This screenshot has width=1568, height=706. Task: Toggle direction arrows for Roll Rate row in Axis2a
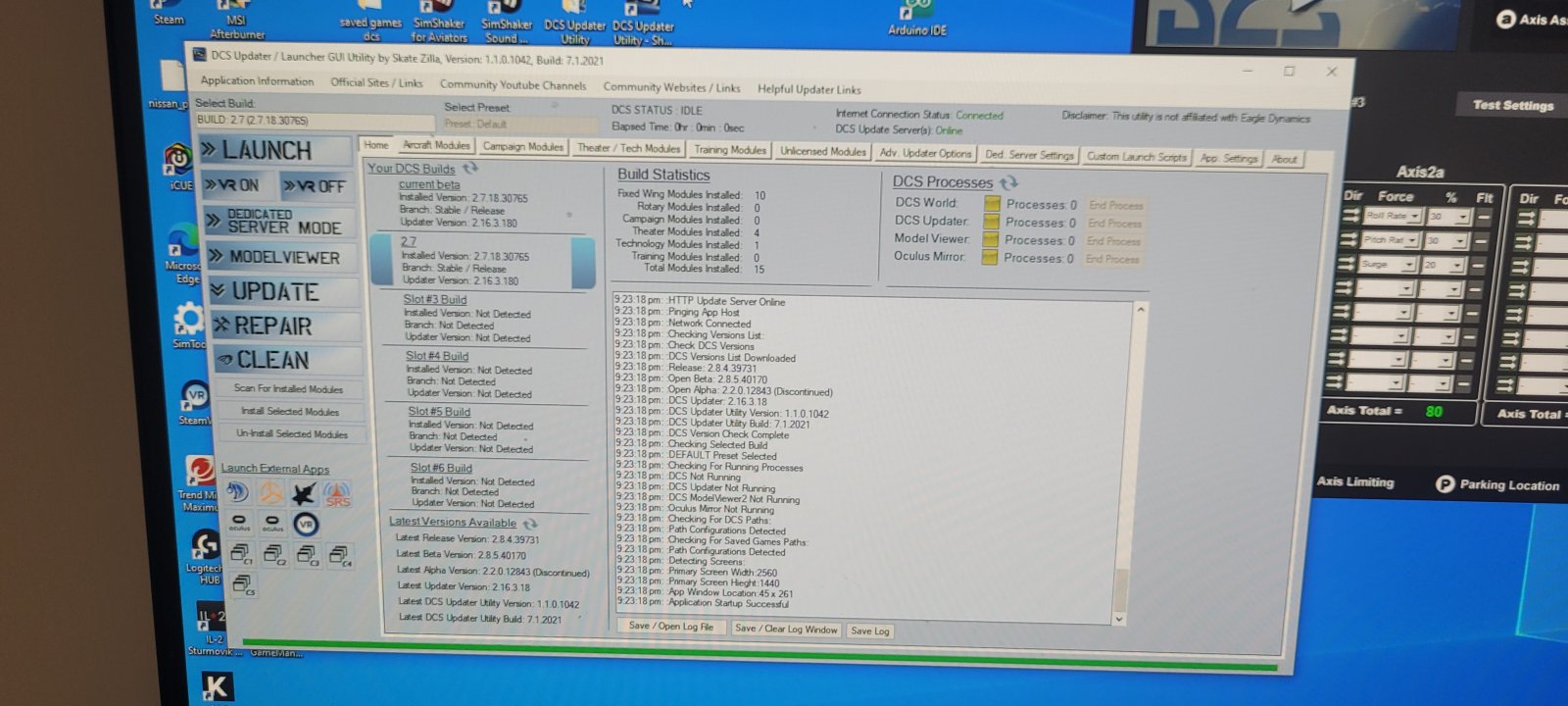tap(1351, 215)
